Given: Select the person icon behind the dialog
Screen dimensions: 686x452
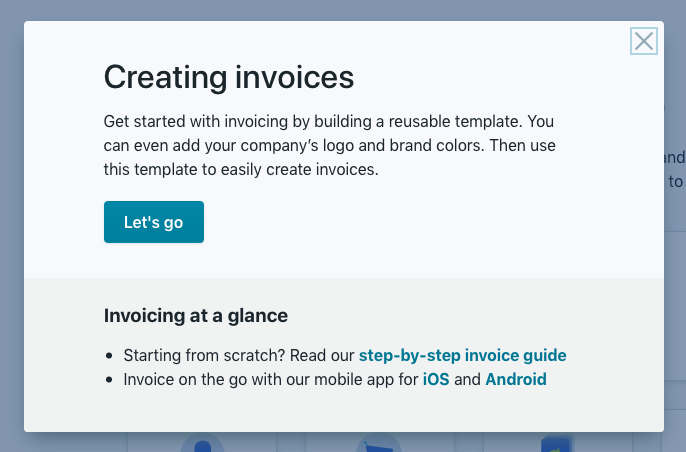Looking at the screenshot, I should click(203, 442).
